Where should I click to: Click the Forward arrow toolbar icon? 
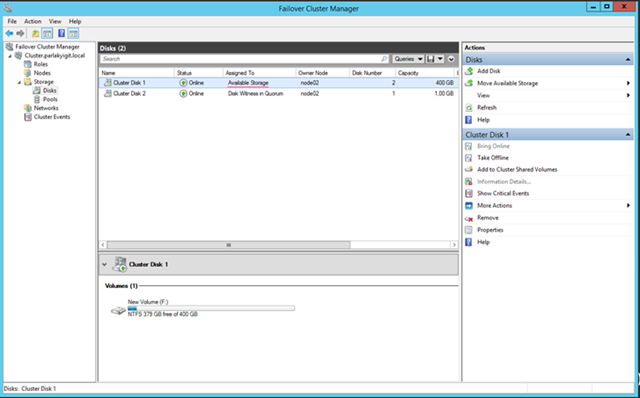coord(20,33)
